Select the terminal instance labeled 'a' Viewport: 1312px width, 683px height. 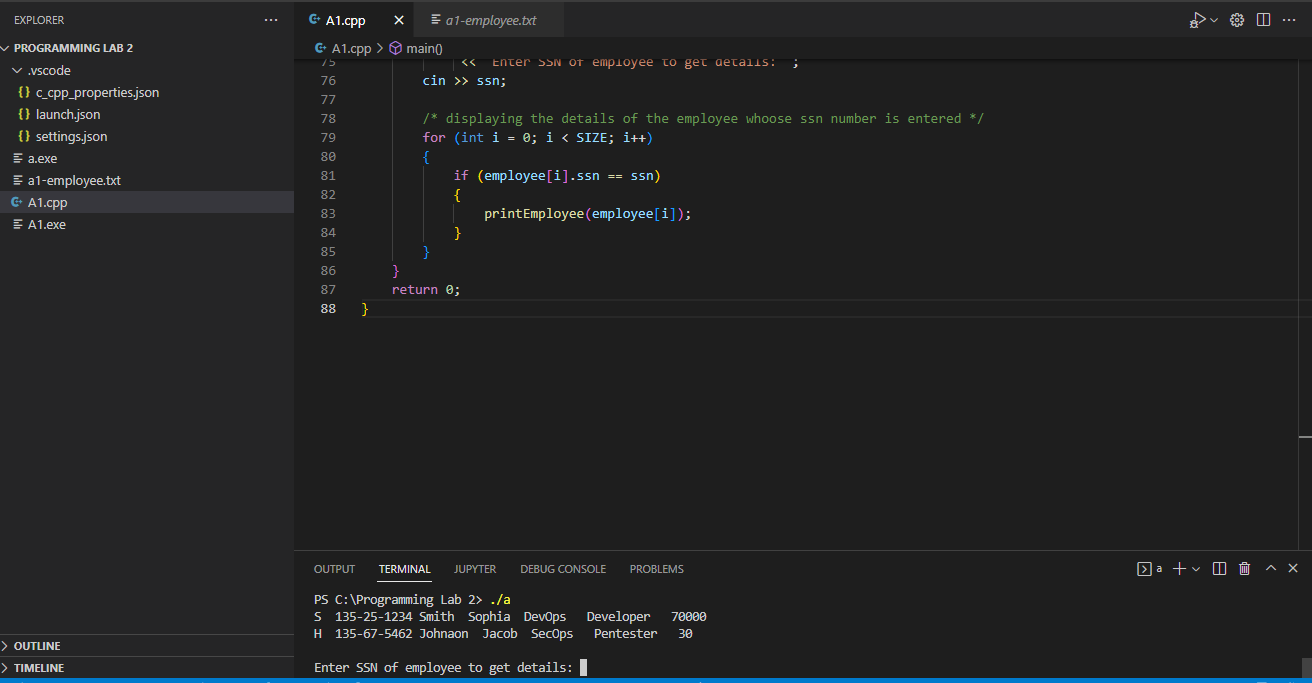point(1150,569)
